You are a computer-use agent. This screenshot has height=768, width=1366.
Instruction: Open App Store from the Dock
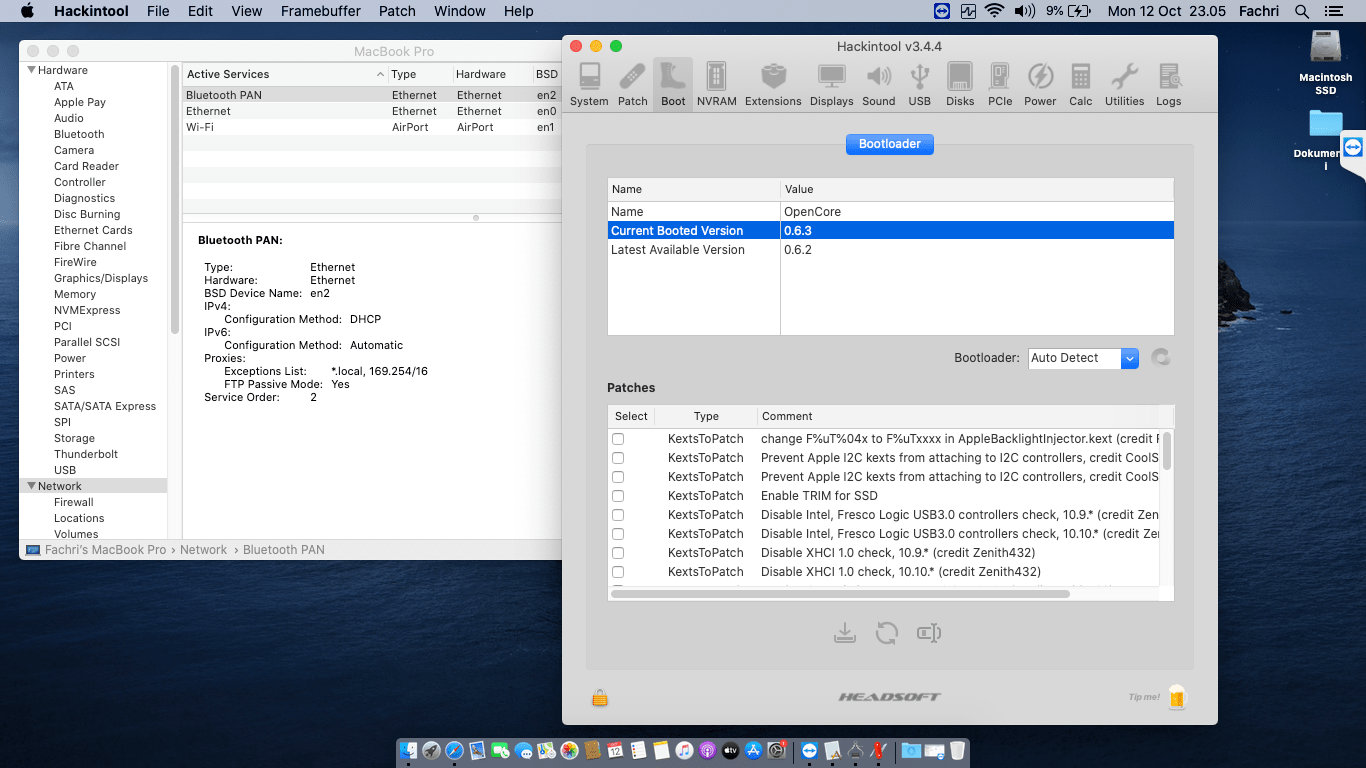click(754, 751)
